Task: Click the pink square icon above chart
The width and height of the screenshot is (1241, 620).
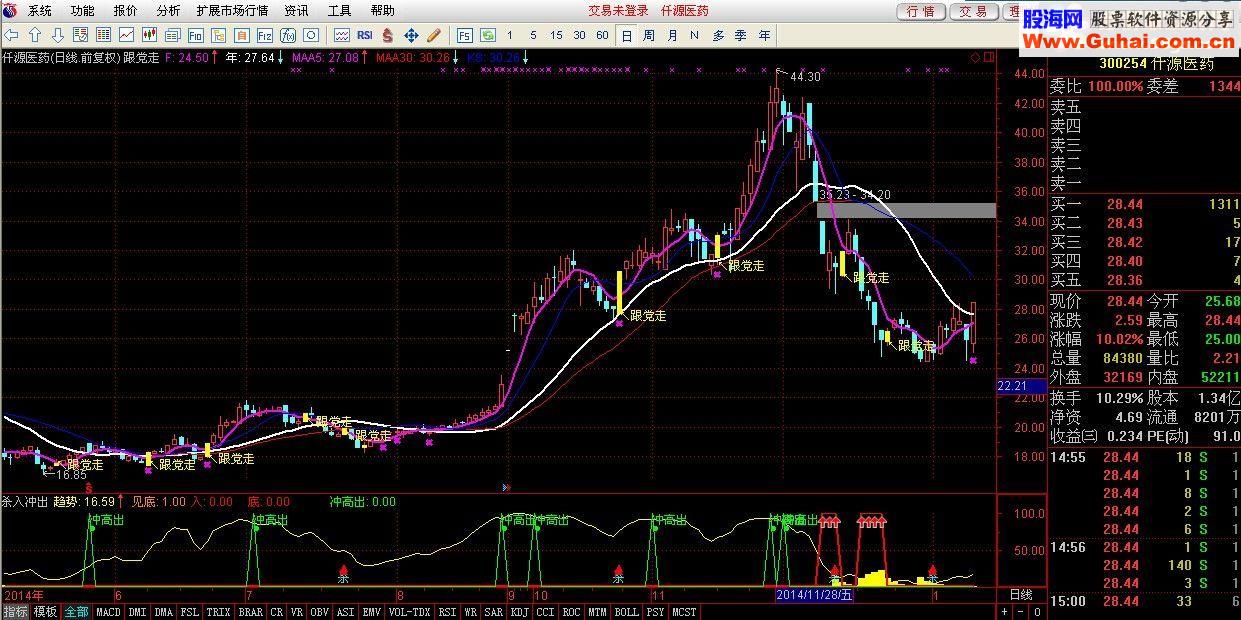Action: 989,58
